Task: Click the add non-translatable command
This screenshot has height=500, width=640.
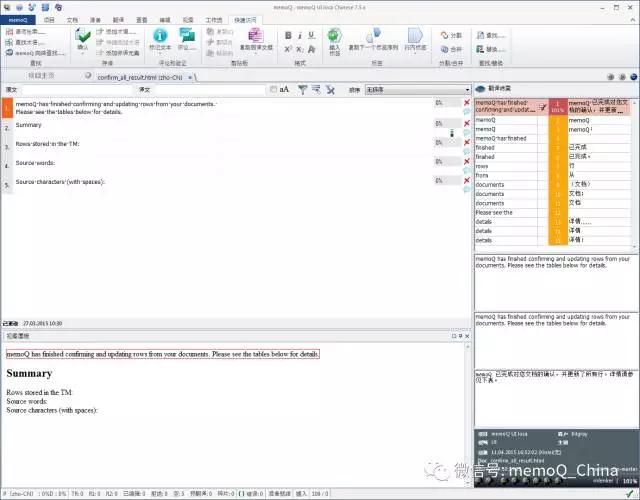Action: point(118,53)
